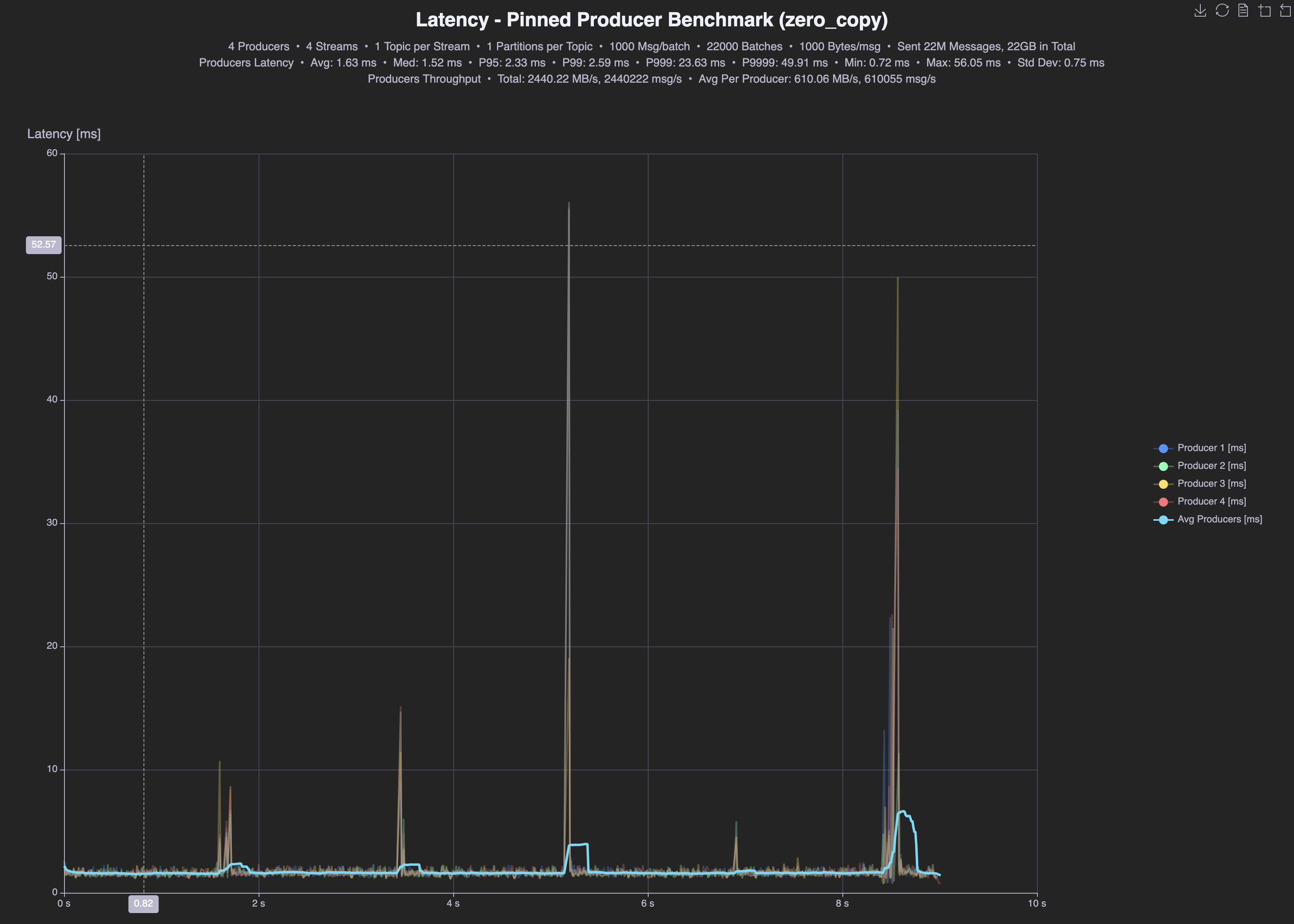Click the 'Latency [ms]' axis label

64,134
